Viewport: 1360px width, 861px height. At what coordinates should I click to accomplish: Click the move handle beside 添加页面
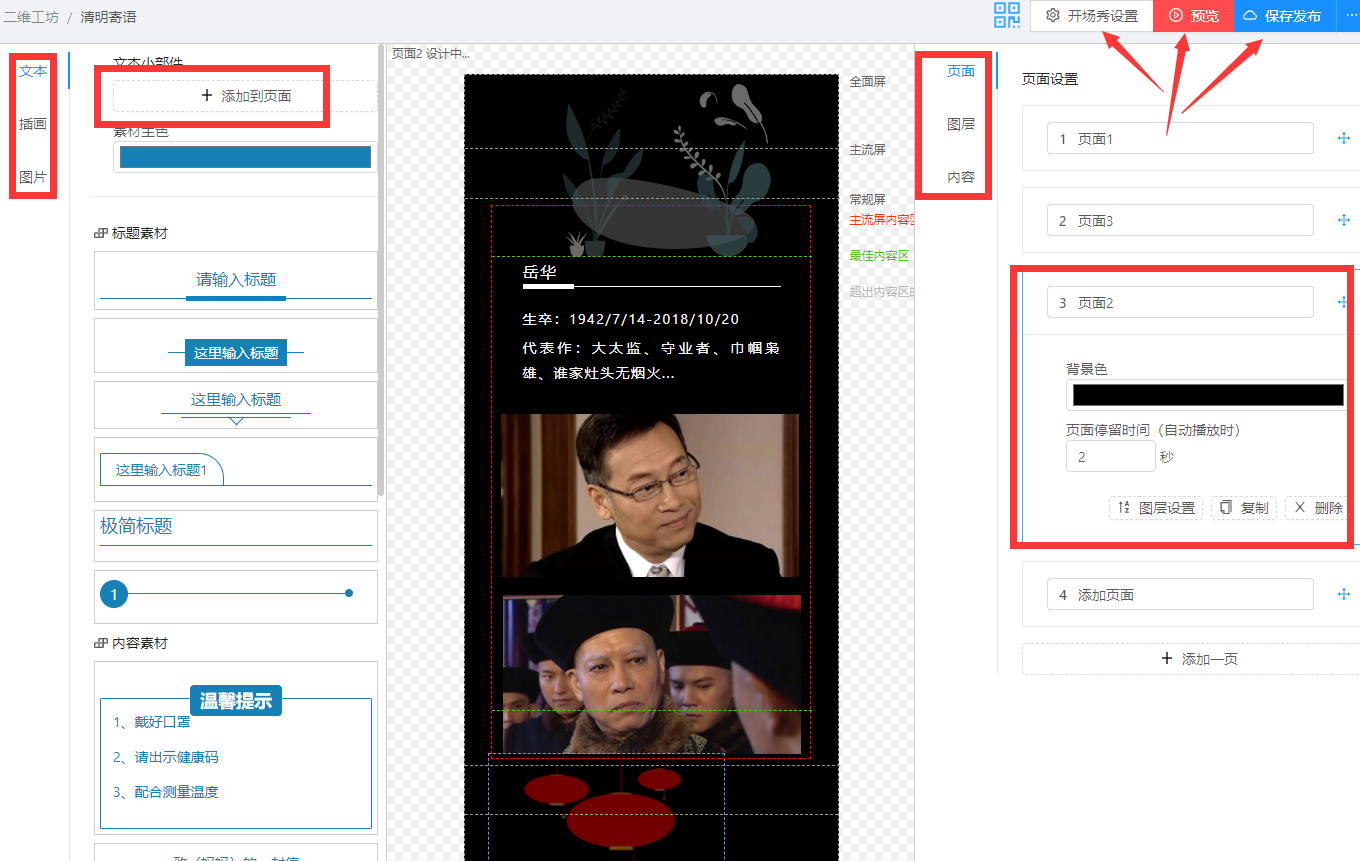[x=1343, y=595]
